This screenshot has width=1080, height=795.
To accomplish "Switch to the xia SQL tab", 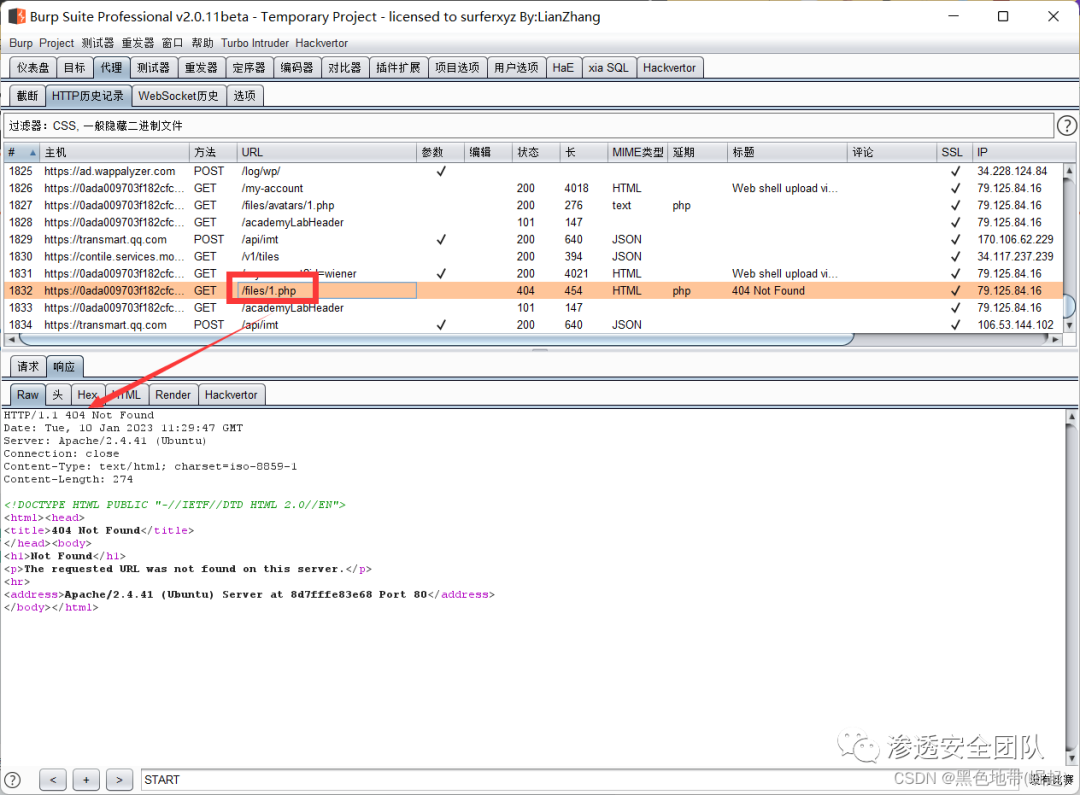I will coord(608,68).
